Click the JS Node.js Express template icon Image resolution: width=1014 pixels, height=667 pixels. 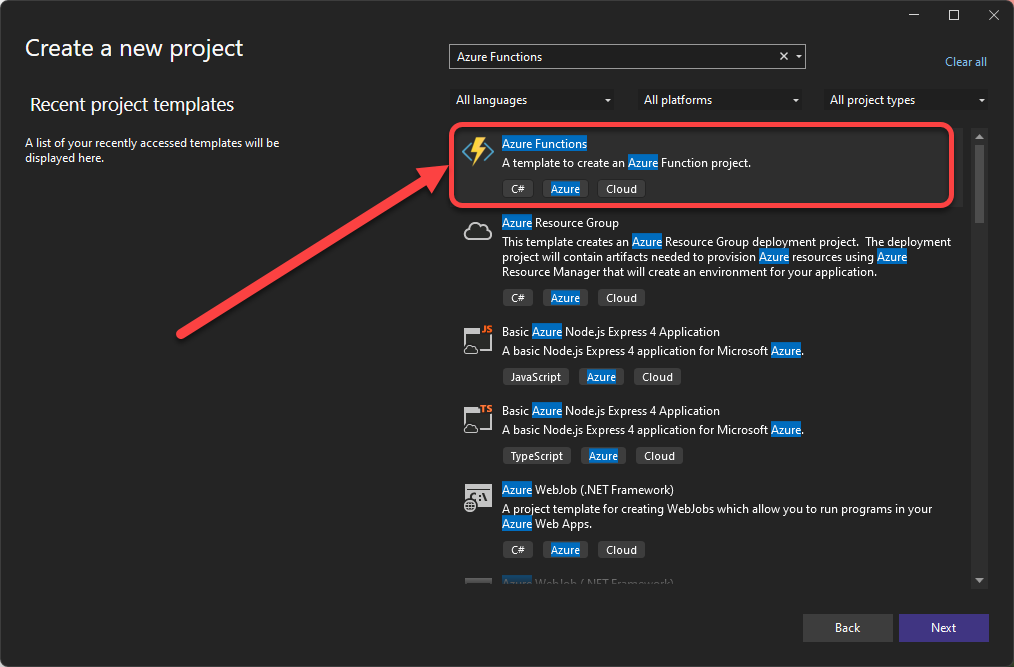tap(478, 340)
